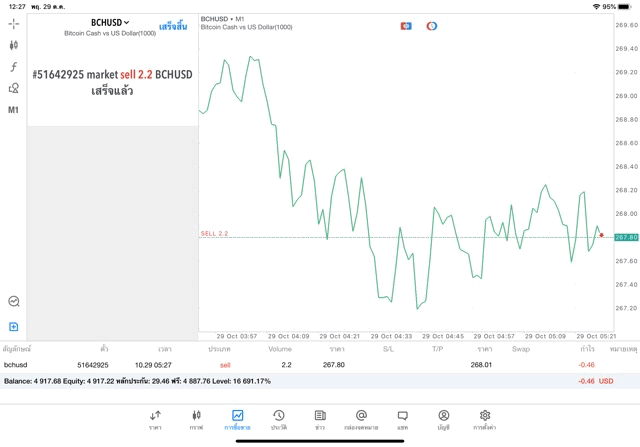Open the ประวัติ history tab
This screenshot has height=447, width=640.
pos(279,420)
